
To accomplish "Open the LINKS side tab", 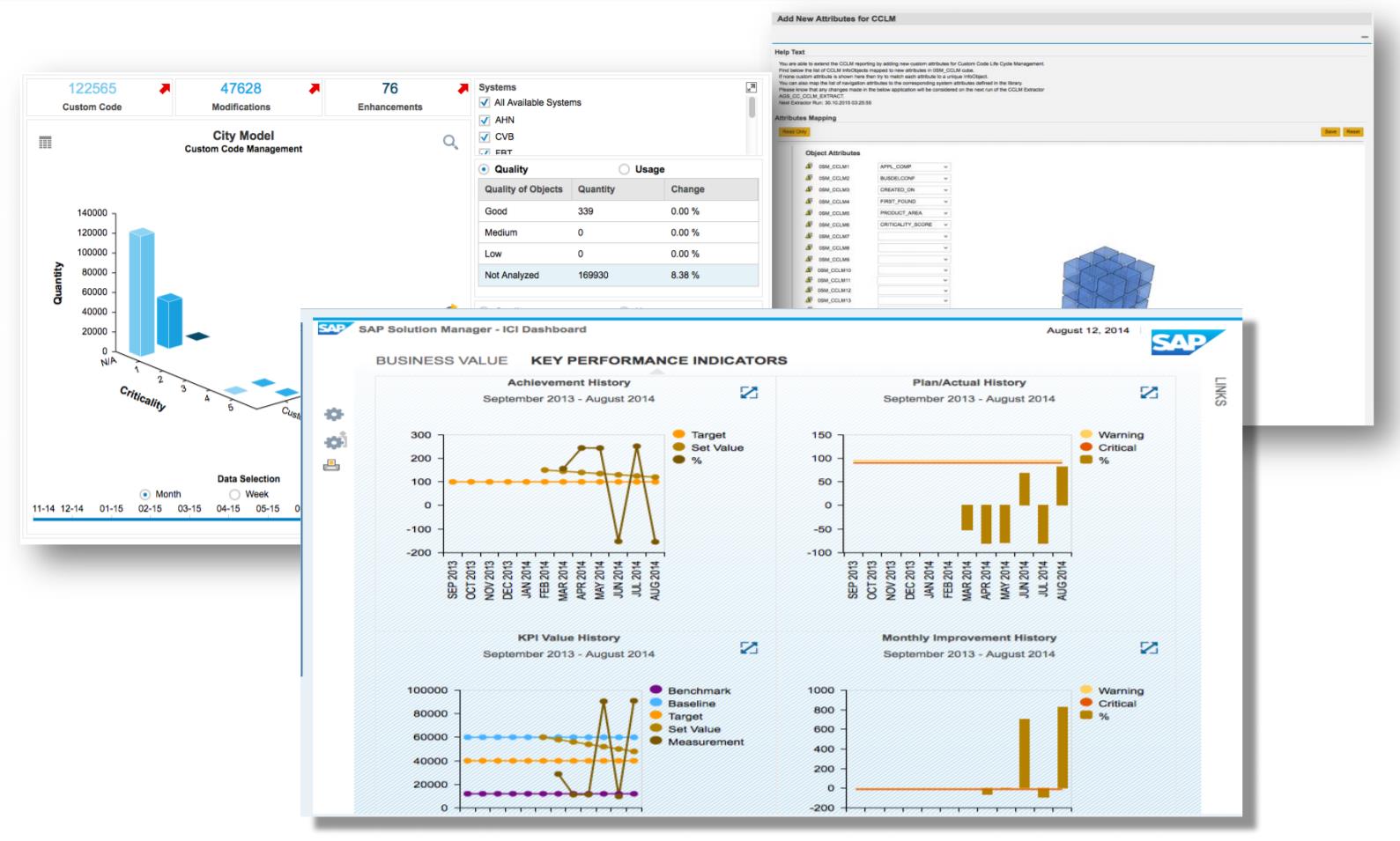I will click(1220, 391).
